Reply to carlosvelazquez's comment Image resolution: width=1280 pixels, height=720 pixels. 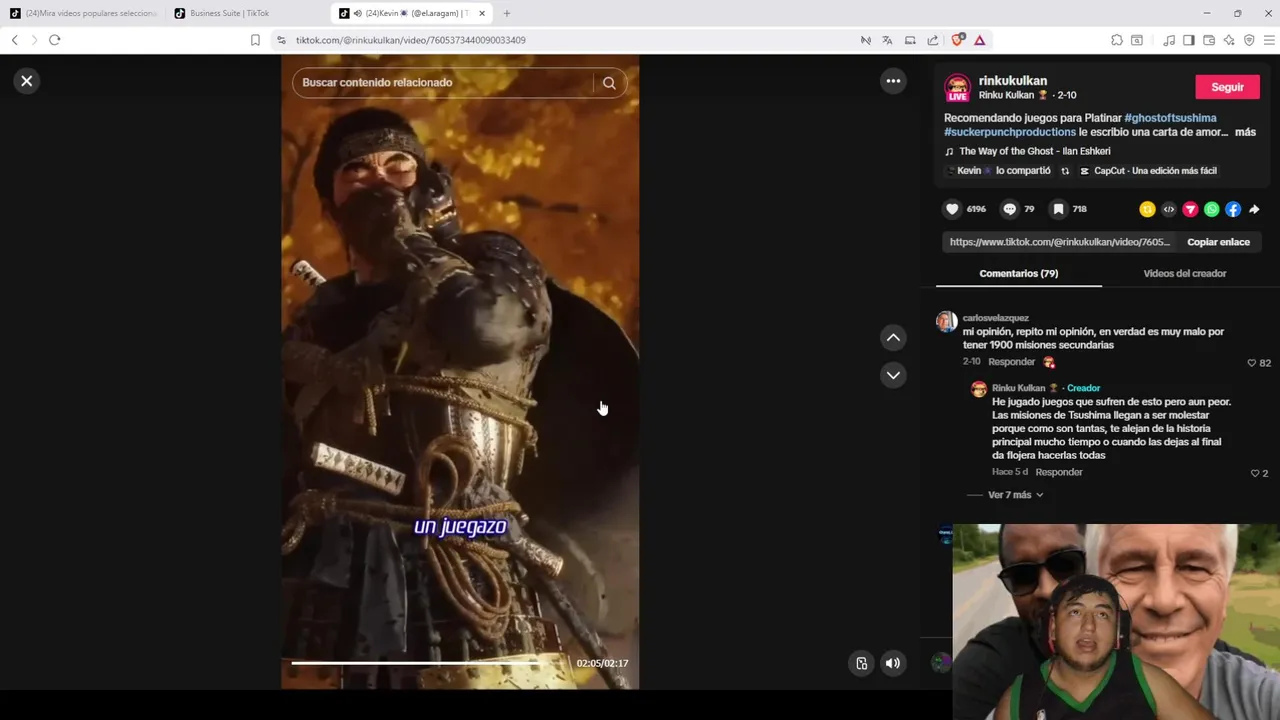point(1011,362)
